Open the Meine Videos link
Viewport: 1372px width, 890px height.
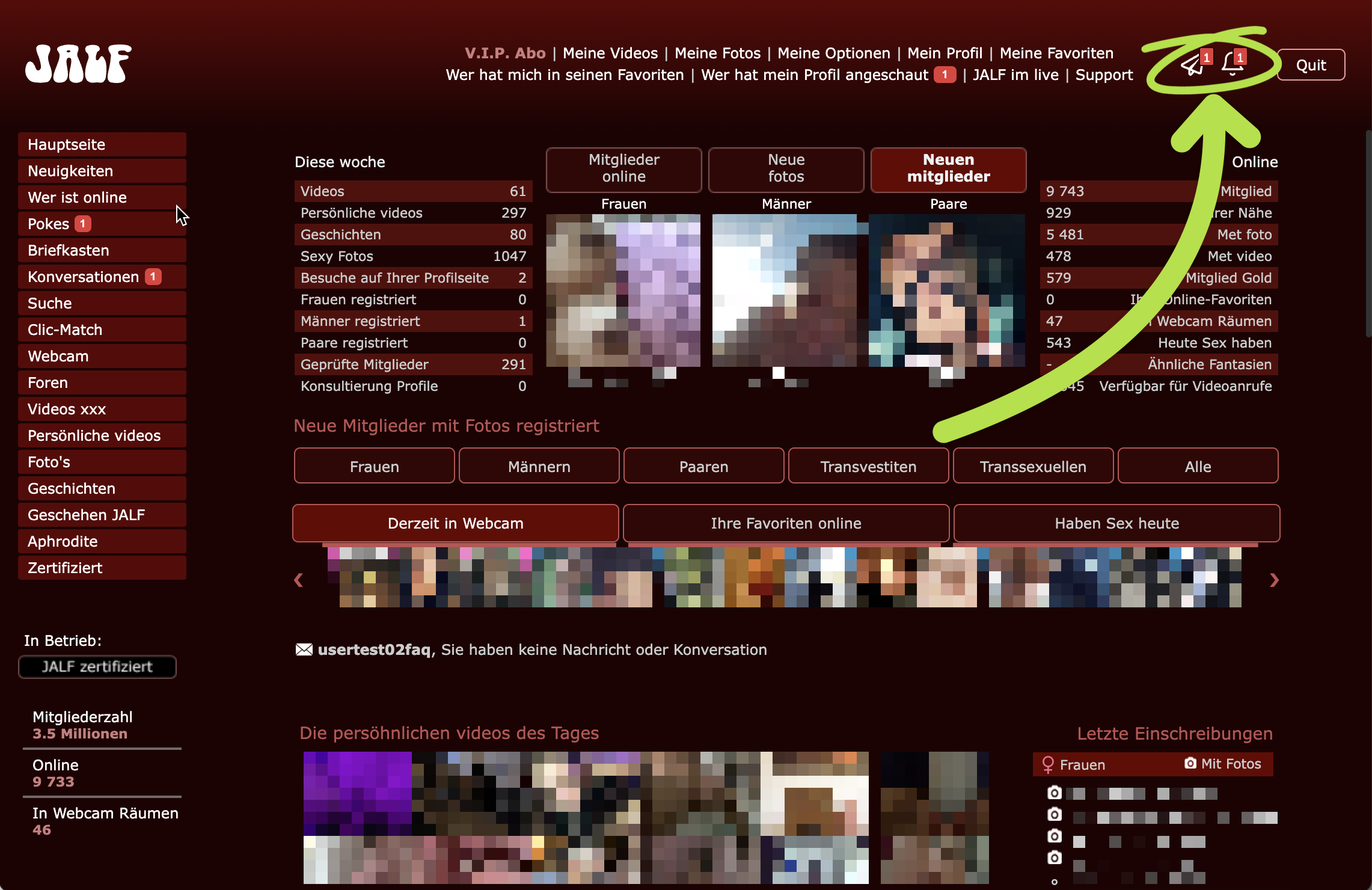(x=610, y=53)
